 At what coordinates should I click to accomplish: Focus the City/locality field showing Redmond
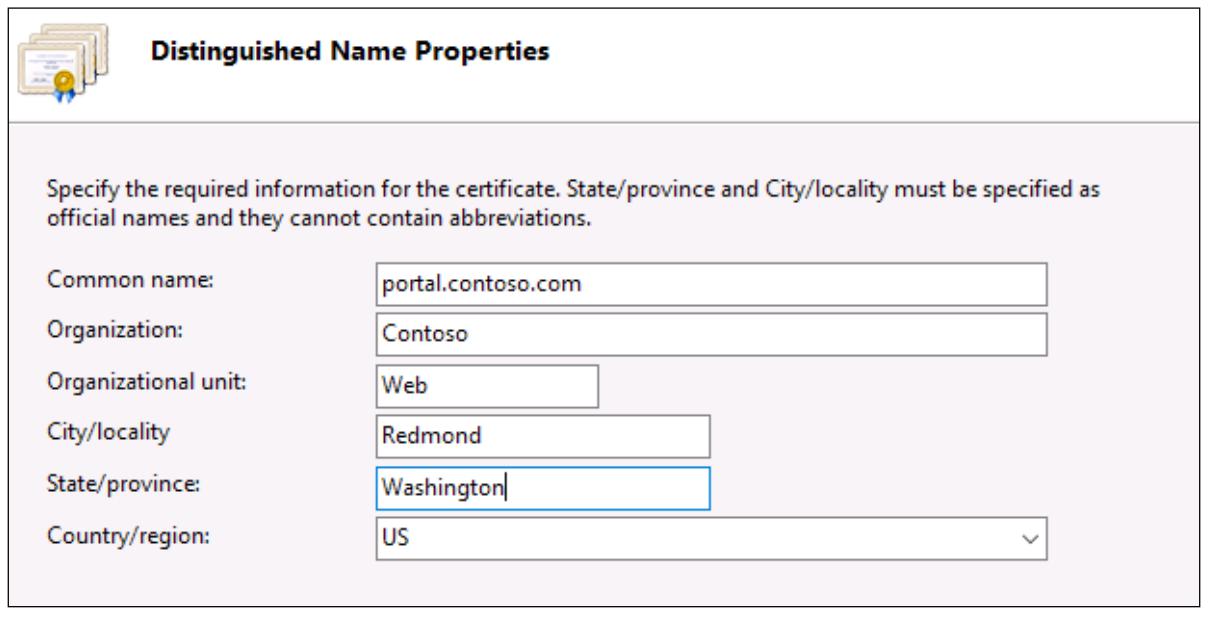point(541,437)
